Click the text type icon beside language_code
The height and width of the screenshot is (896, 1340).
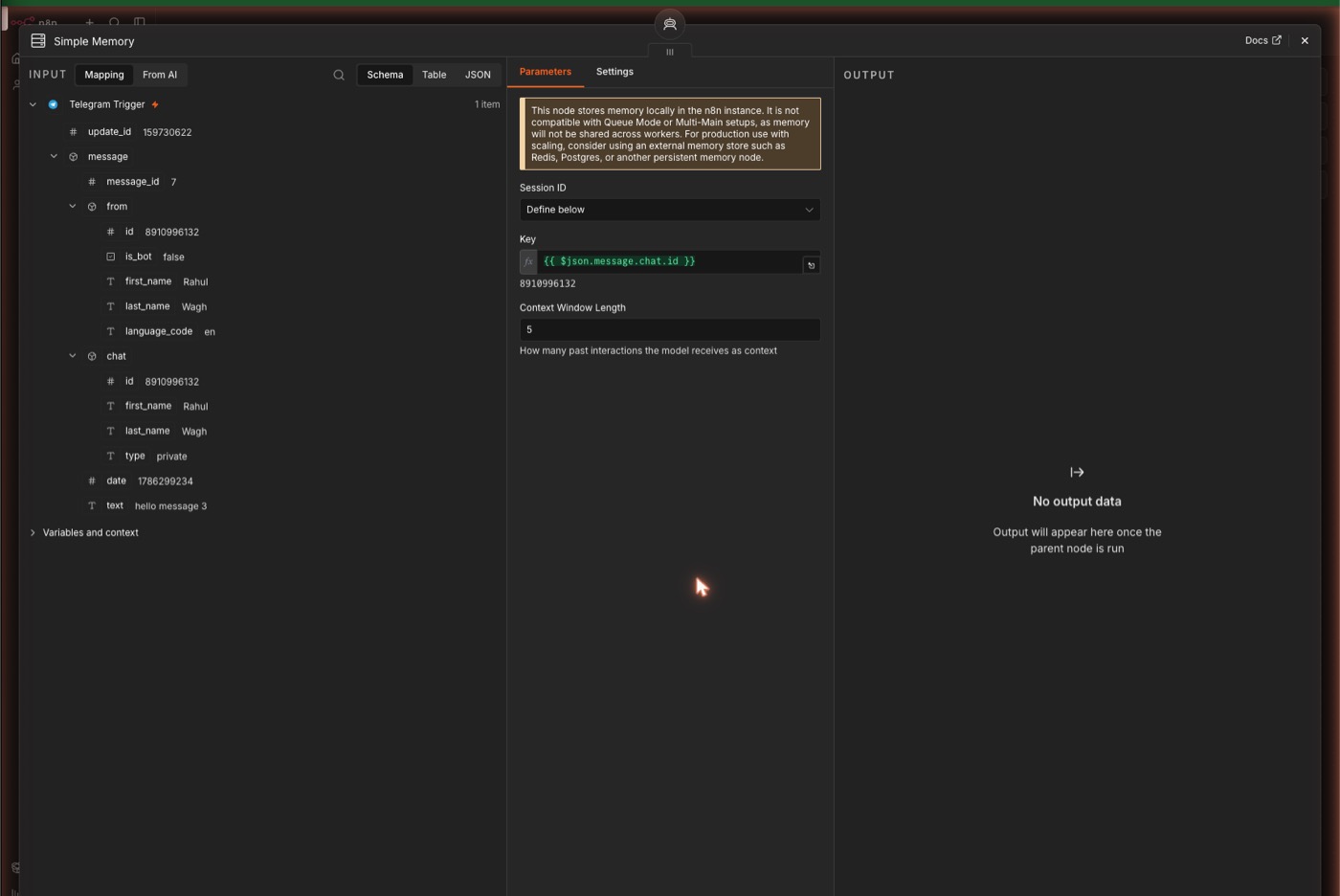coord(110,331)
